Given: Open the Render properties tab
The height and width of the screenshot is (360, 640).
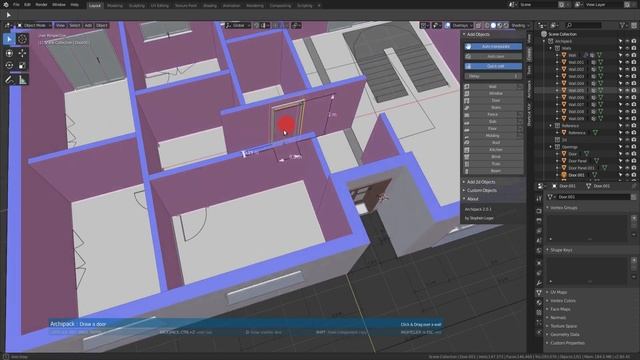Looking at the screenshot, I should point(539,211).
